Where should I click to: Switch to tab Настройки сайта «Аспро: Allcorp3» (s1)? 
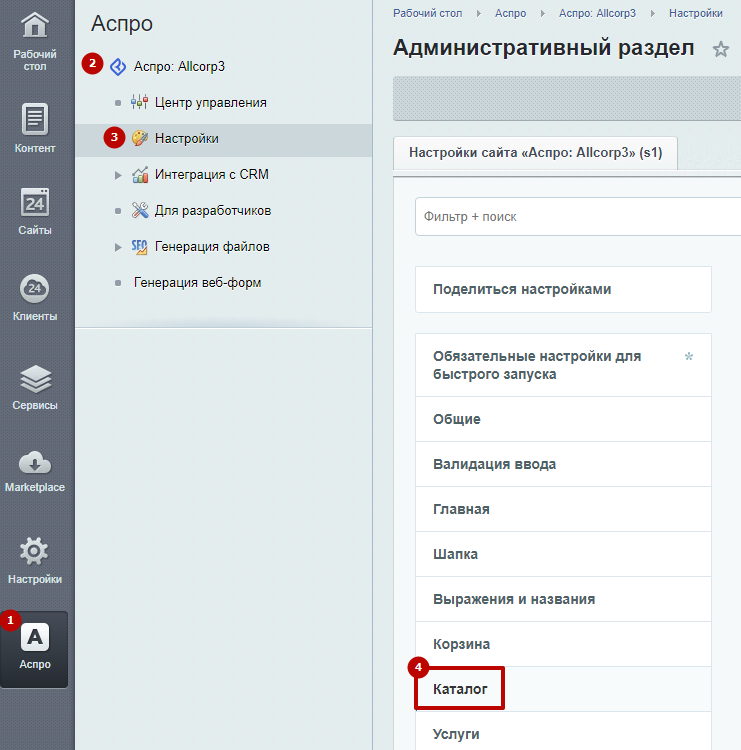[x=535, y=153]
